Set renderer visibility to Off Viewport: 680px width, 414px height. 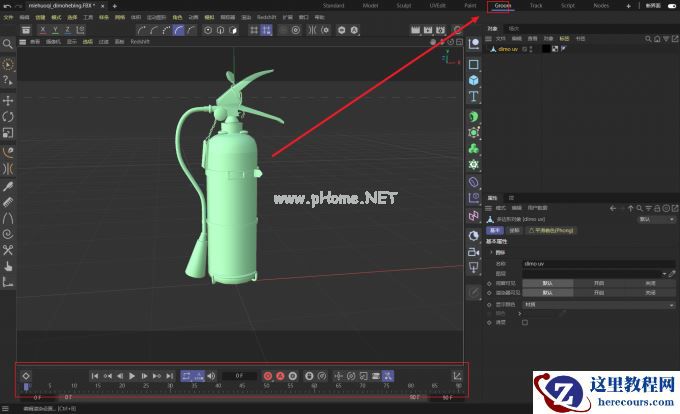[x=650, y=293]
